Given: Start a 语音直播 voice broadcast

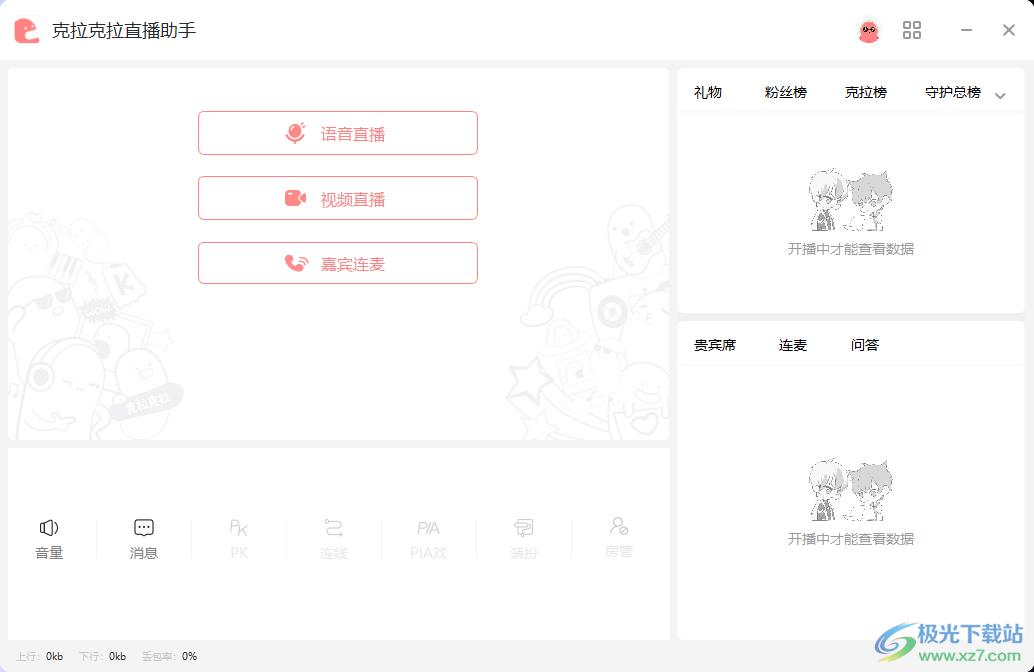Looking at the screenshot, I should click(338, 132).
